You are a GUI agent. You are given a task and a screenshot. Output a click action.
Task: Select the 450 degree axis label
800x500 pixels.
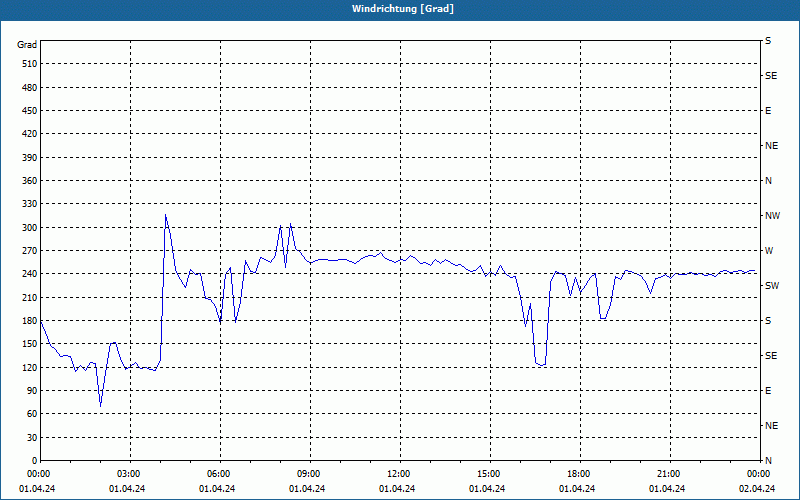pyautogui.click(x=30, y=111)
